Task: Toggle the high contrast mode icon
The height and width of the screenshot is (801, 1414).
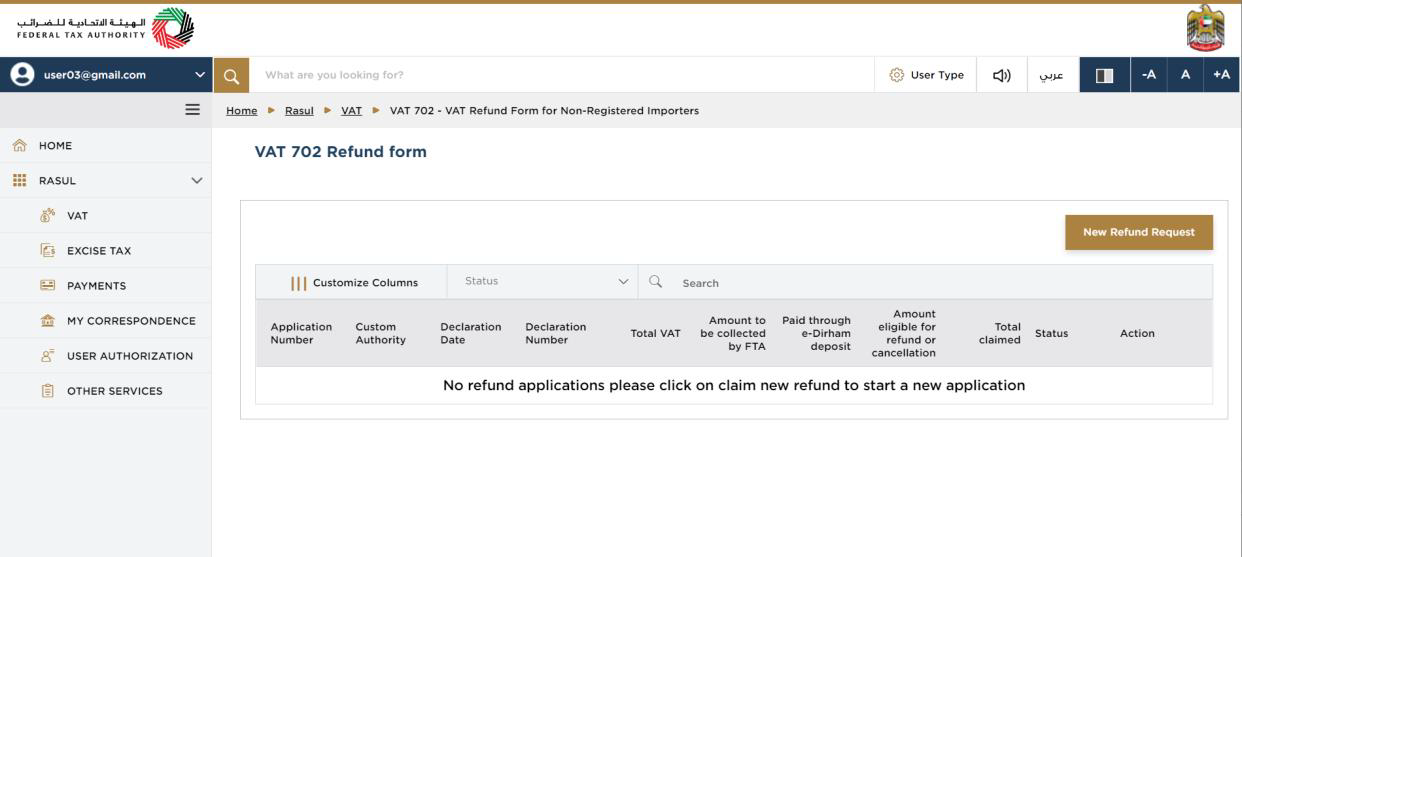Action: pyautogui.click(x=1104, y=75)
